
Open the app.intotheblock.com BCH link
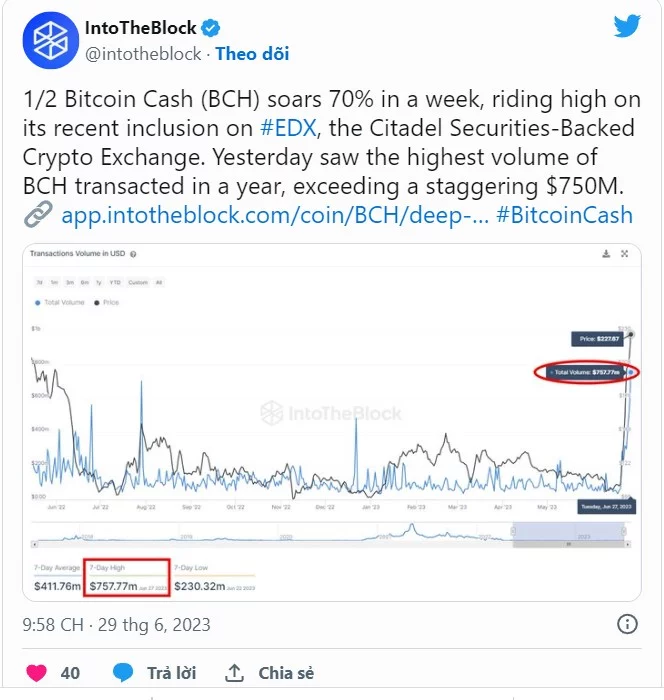(x=275, y=215)
